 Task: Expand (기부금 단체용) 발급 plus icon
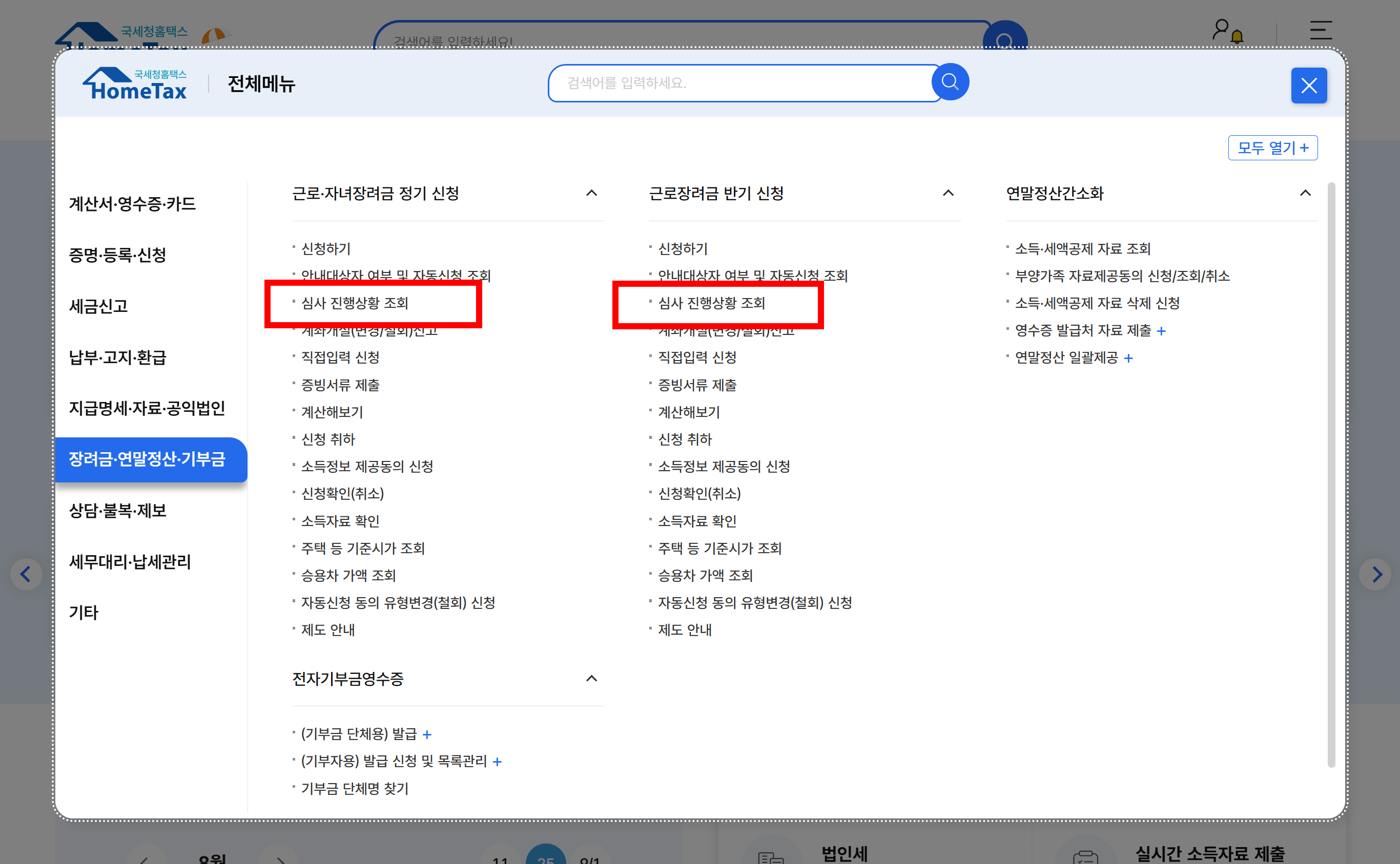(426, 734)
